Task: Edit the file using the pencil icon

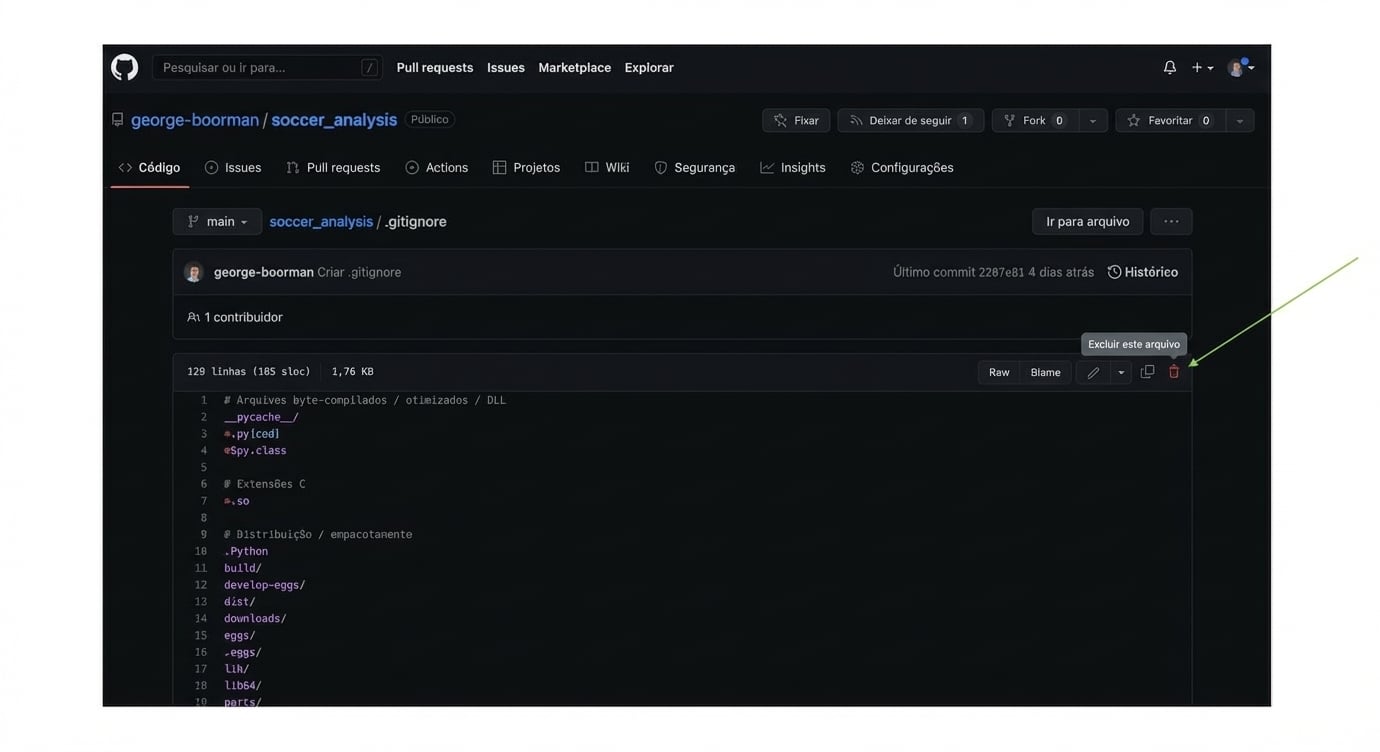Action: pos(1093,372)
